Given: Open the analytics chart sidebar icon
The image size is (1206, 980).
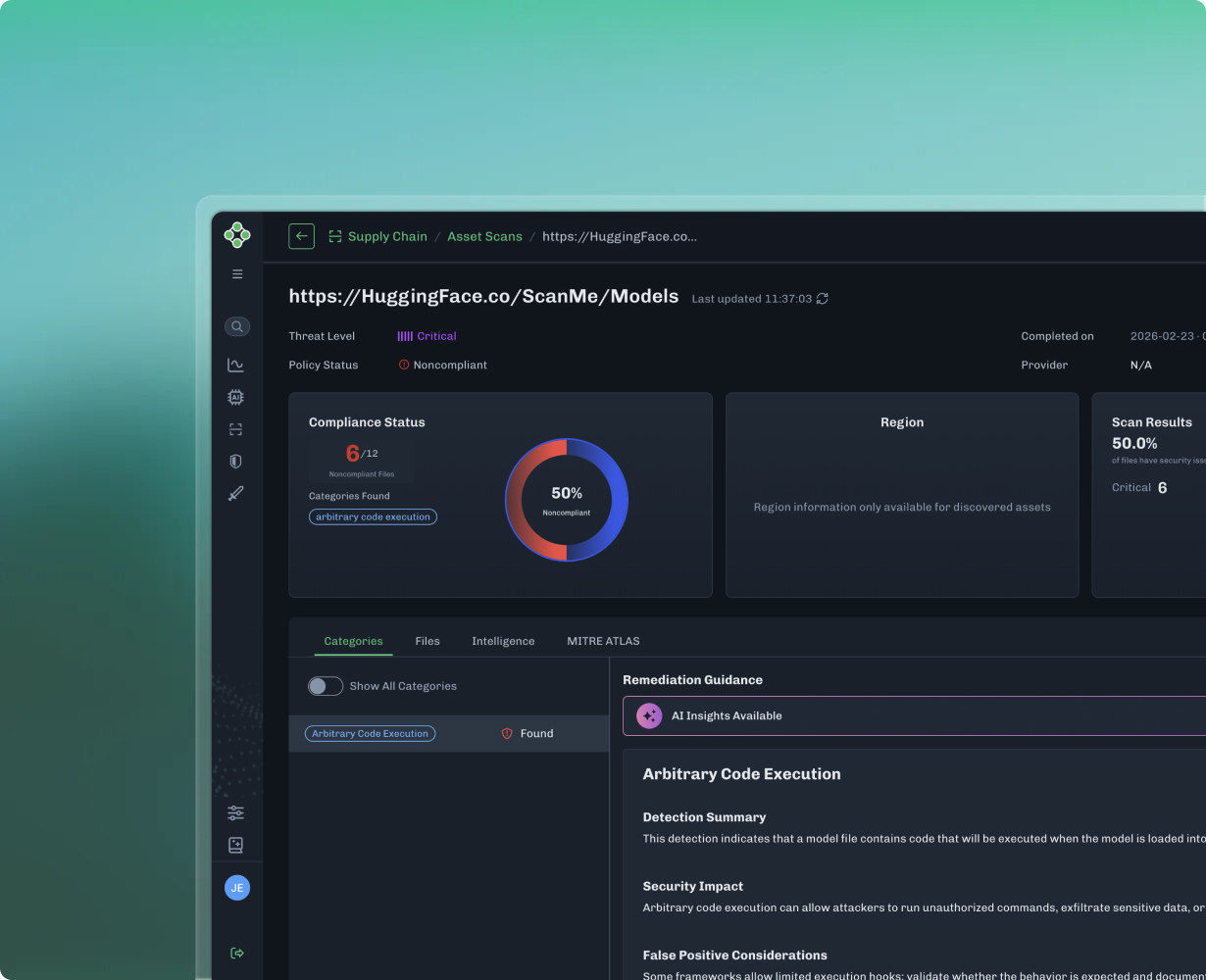Looking at the screenshot, I should coord(235,365).
